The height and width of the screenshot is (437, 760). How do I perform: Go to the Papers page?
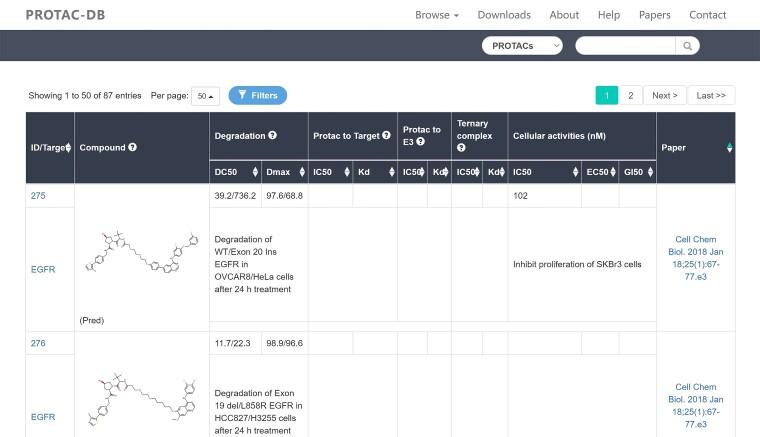tap(655, 15)
